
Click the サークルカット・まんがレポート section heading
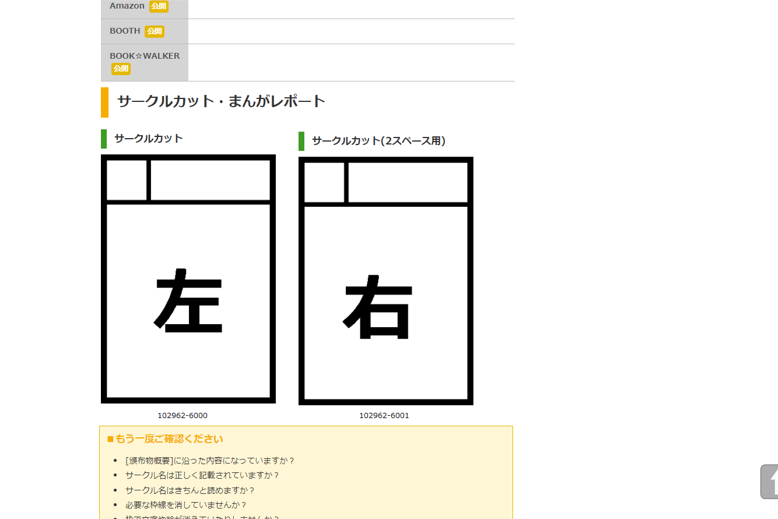[221, 102]
